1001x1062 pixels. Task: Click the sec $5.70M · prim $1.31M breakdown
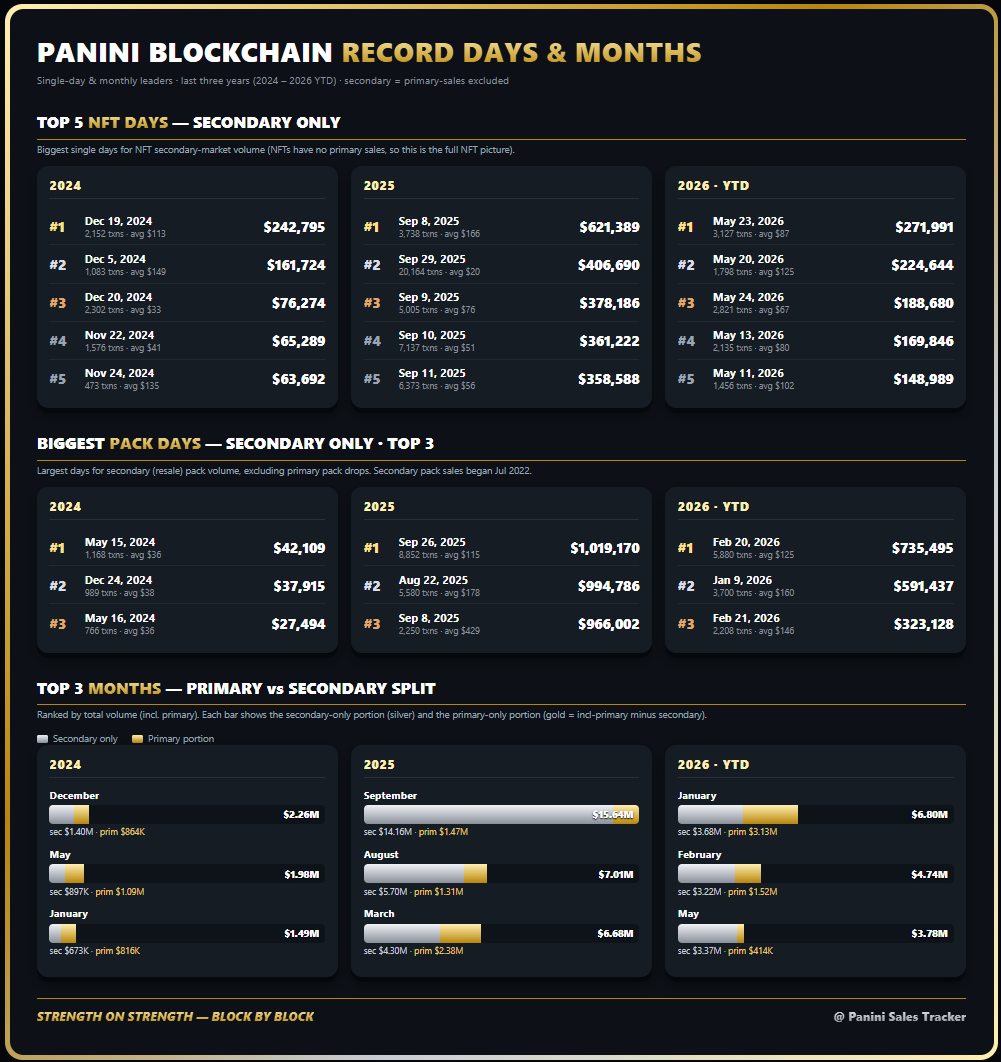[413, 892]
